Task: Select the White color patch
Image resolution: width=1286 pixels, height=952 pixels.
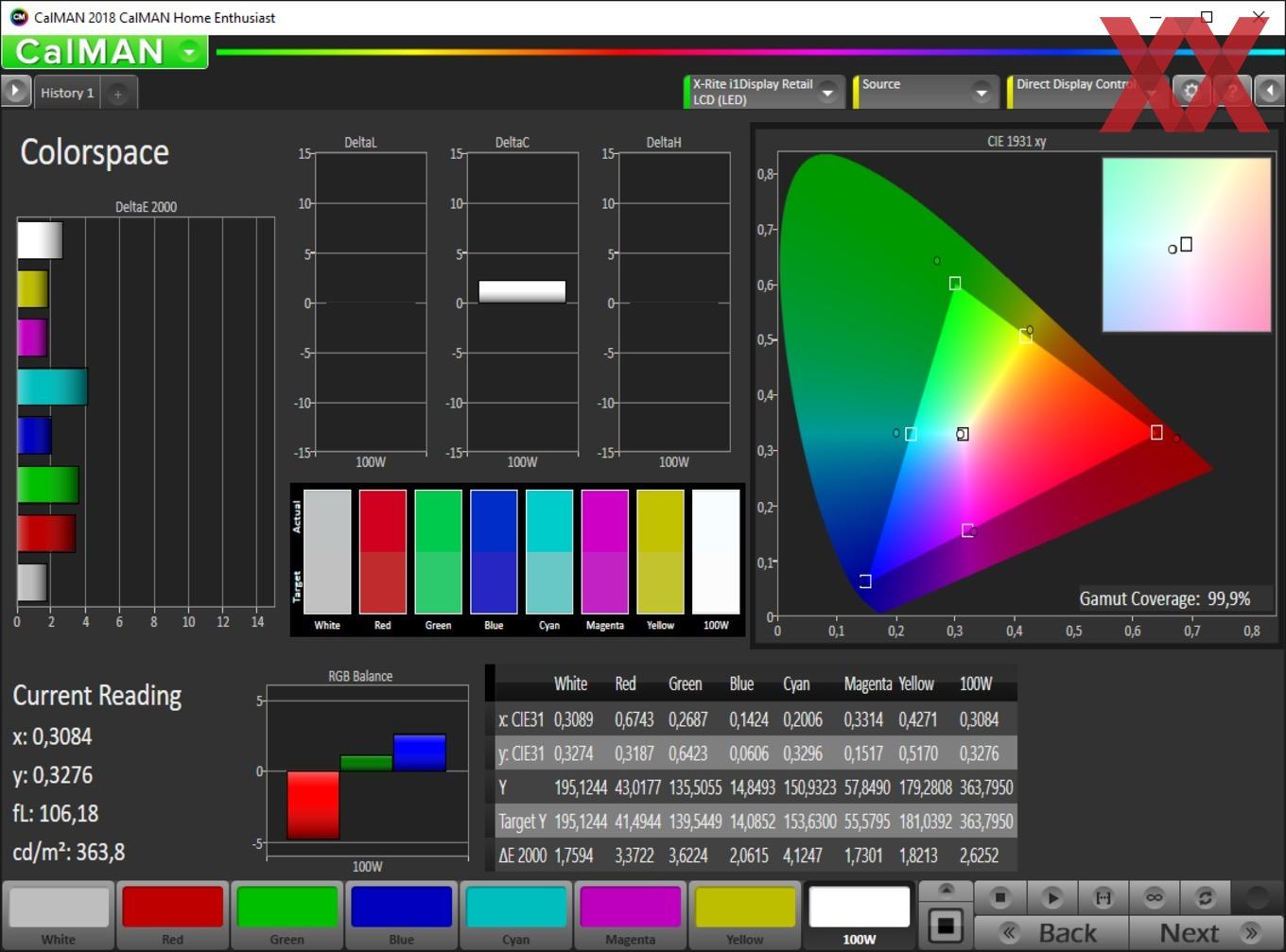Action: 59,915
